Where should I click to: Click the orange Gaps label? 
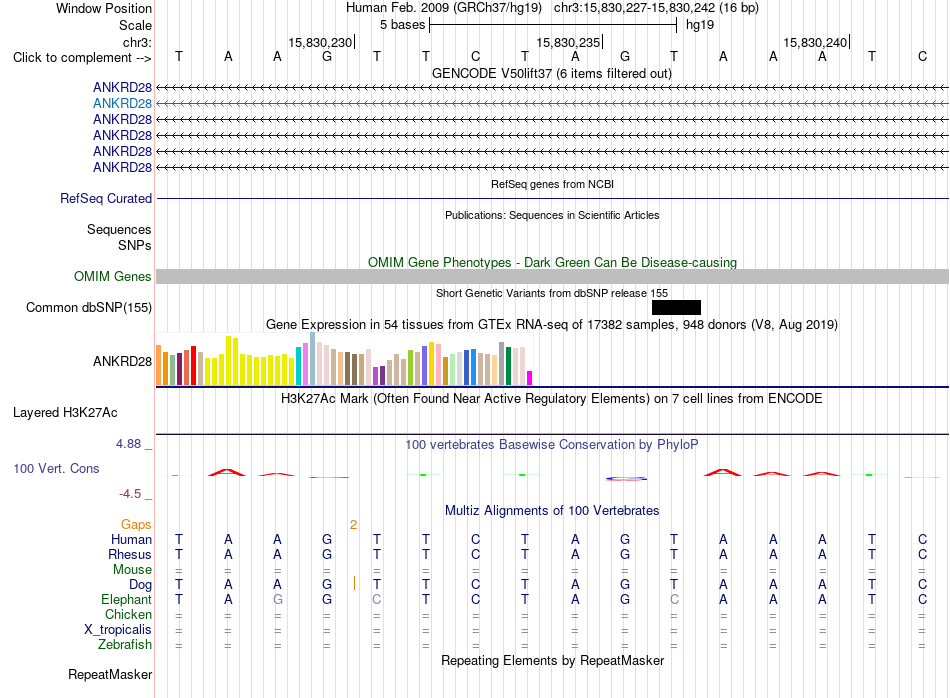136,525
